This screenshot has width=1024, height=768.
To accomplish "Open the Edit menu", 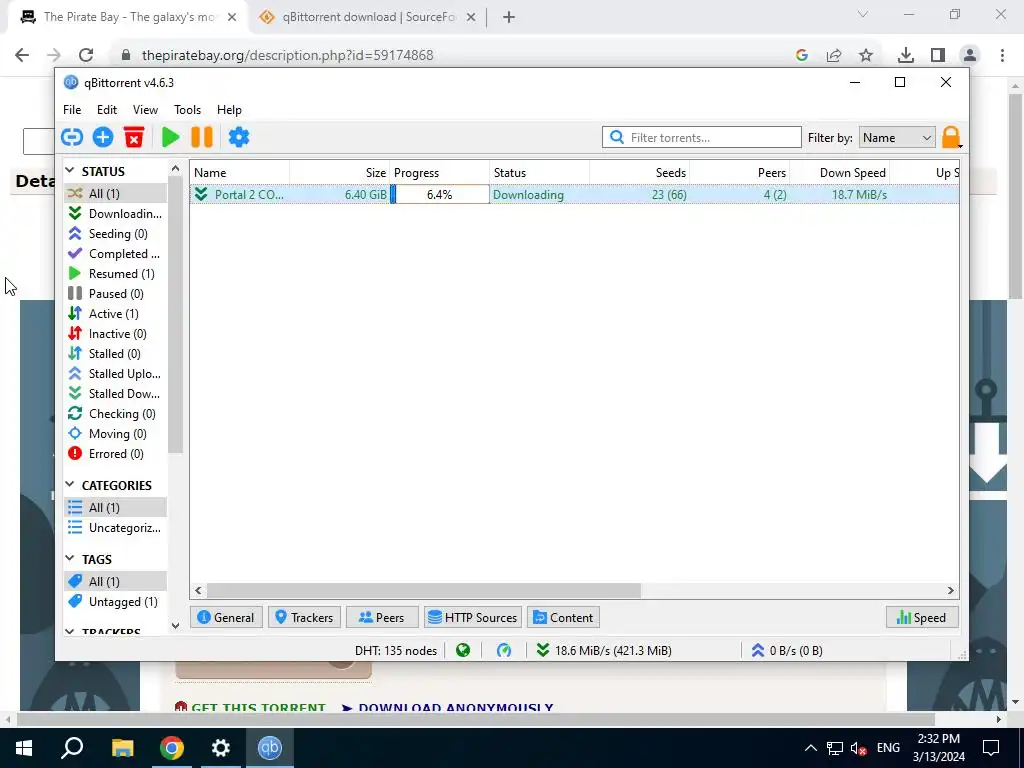I will click(106, 110).
